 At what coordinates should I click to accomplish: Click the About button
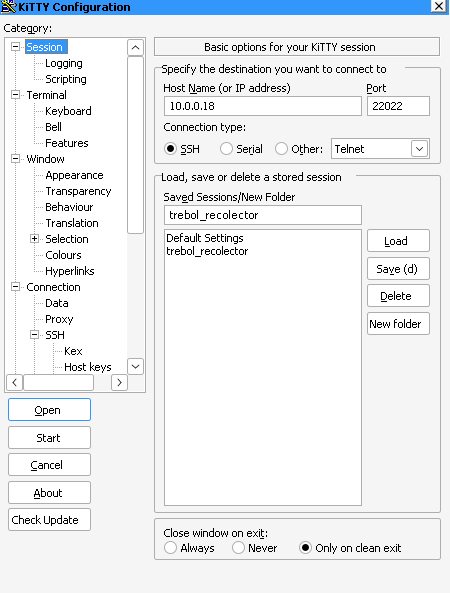click(x=50, y=493)
